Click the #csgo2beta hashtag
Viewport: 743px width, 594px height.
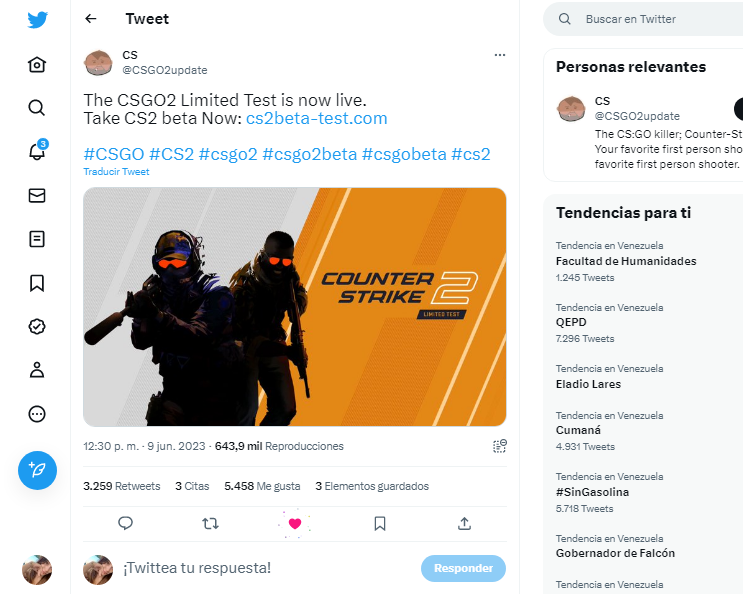pyautogui.click(x=309, y=154)
